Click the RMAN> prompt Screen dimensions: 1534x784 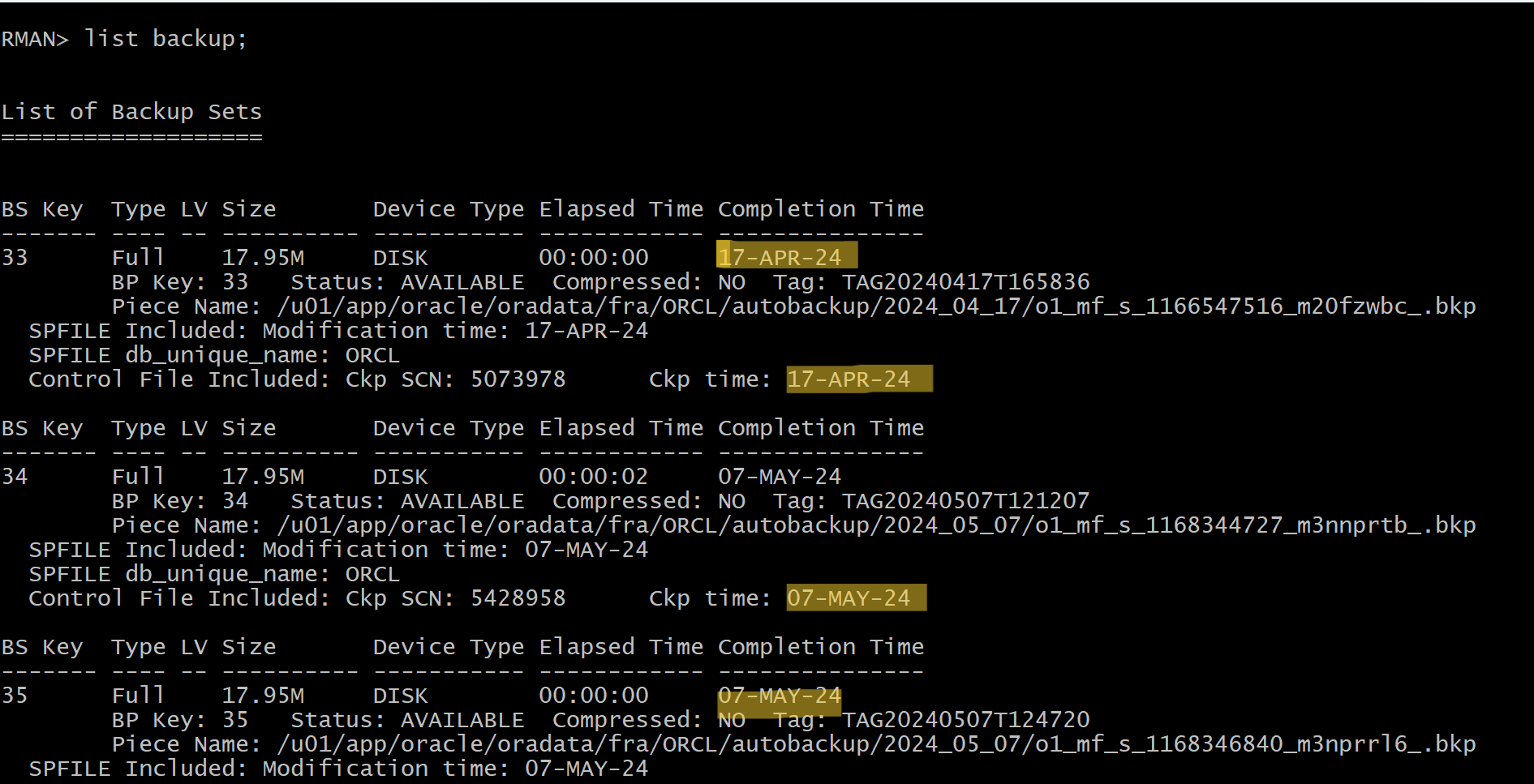tap(36, 39)
